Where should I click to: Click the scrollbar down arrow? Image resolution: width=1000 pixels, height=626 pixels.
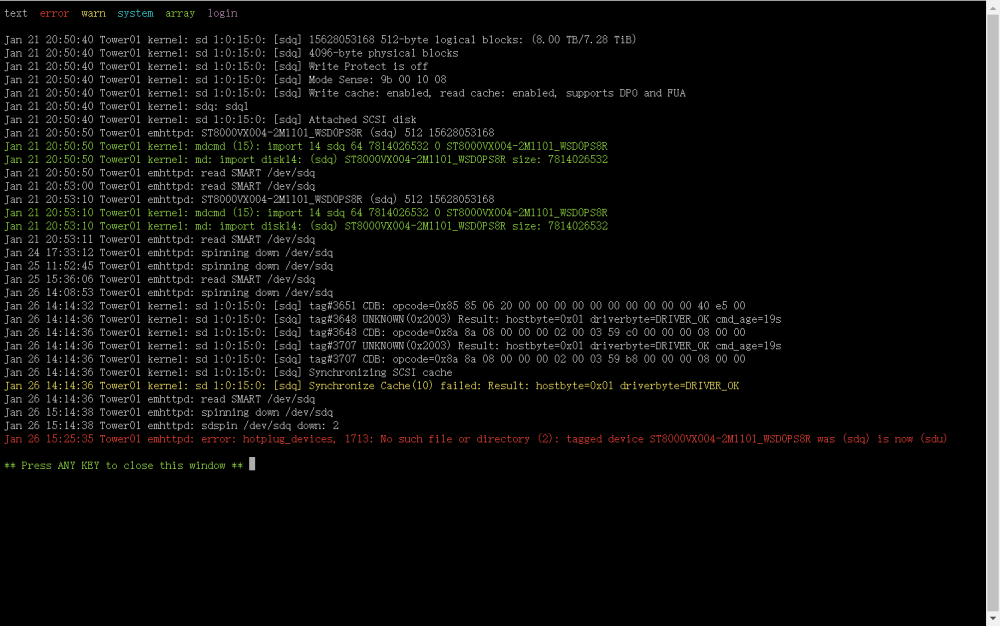tap(993, 618)
